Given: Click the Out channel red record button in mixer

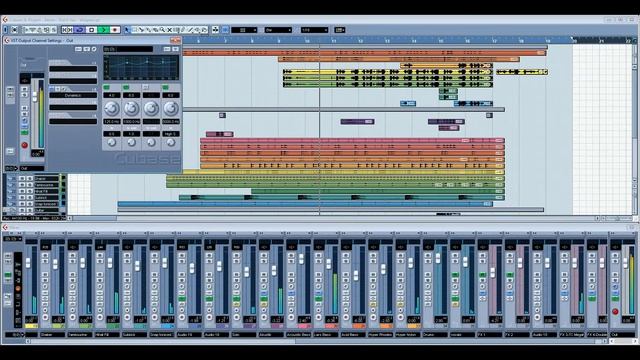Looking at the screenshot, I should coord(615,311).
